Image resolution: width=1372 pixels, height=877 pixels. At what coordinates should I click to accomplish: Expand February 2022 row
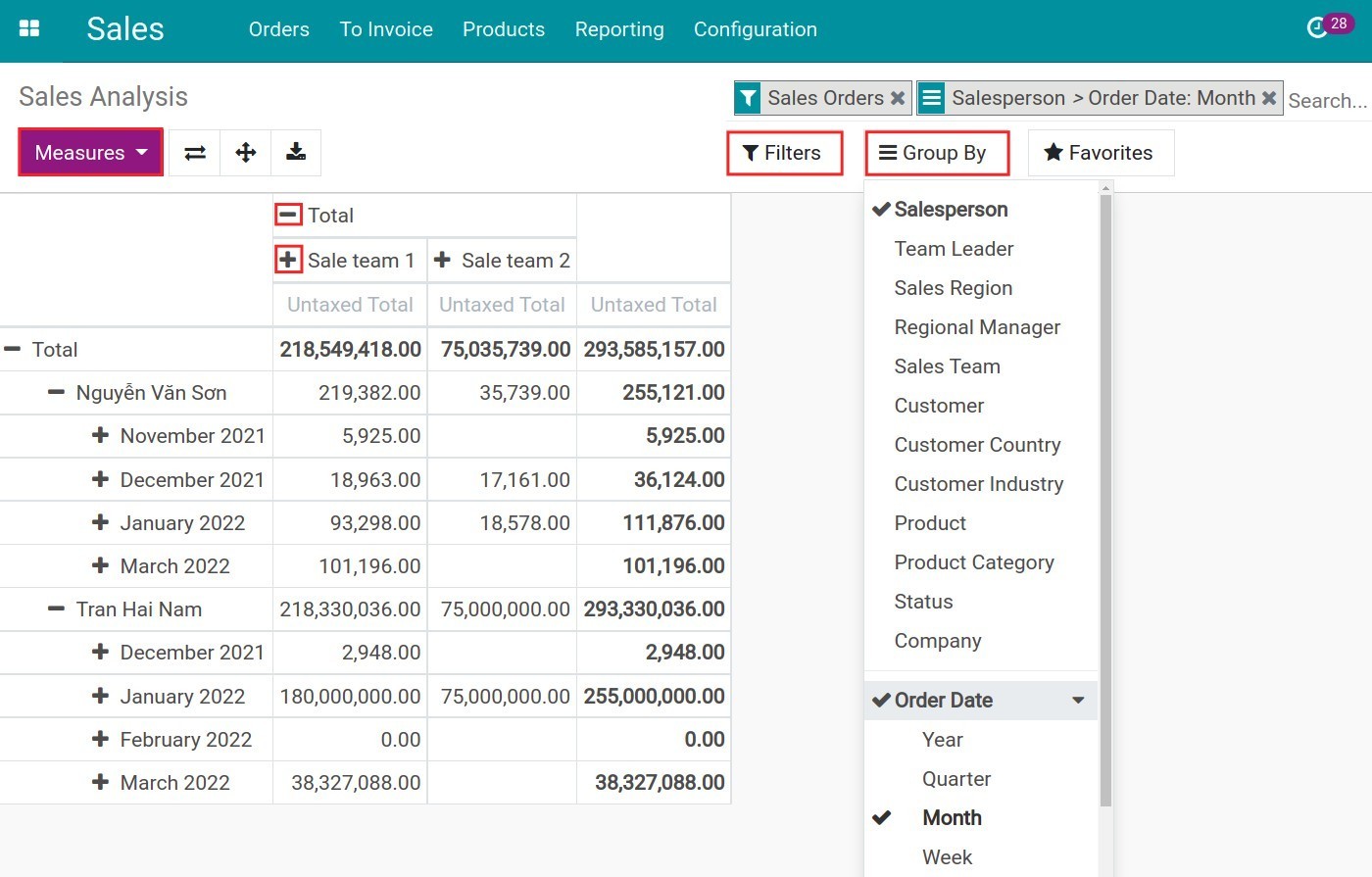click(100, 739)
